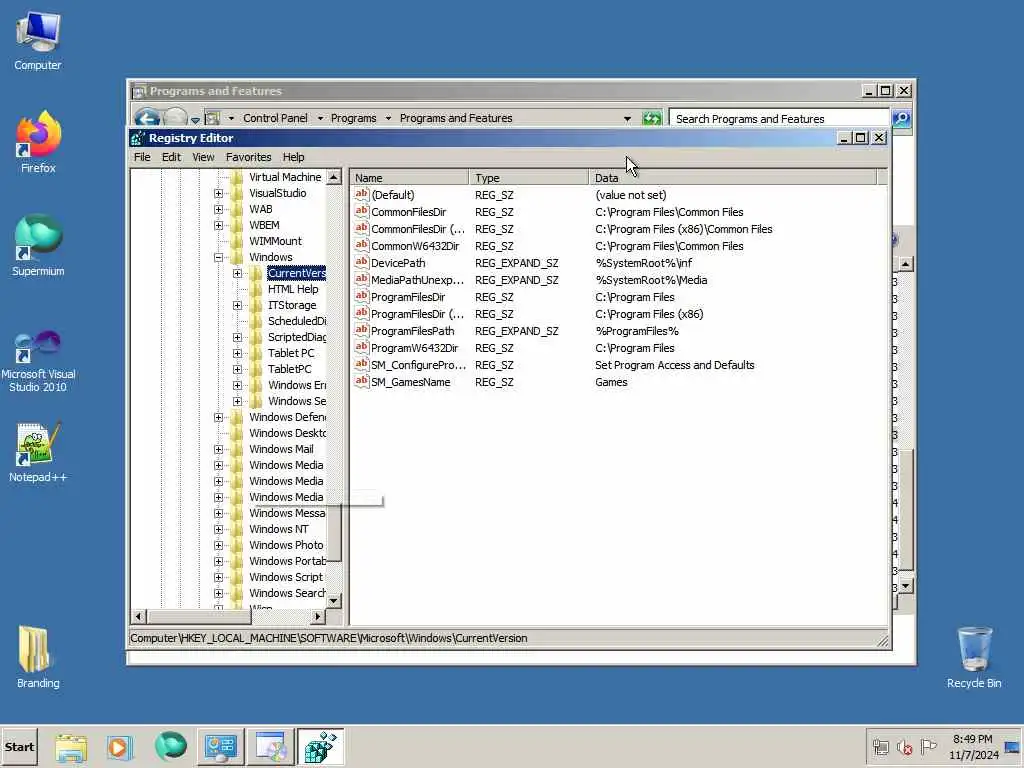This screenshot has width=1024, height=768.
Task: Click the Show desktop tray icon
Action: click(1012, 747)
